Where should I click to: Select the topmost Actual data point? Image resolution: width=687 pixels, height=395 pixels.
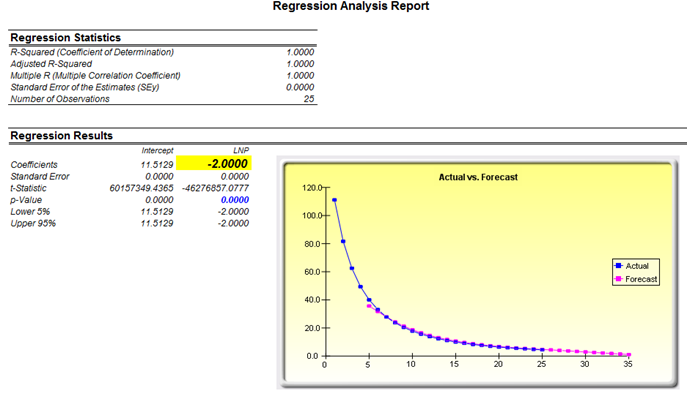click(334, 200)
